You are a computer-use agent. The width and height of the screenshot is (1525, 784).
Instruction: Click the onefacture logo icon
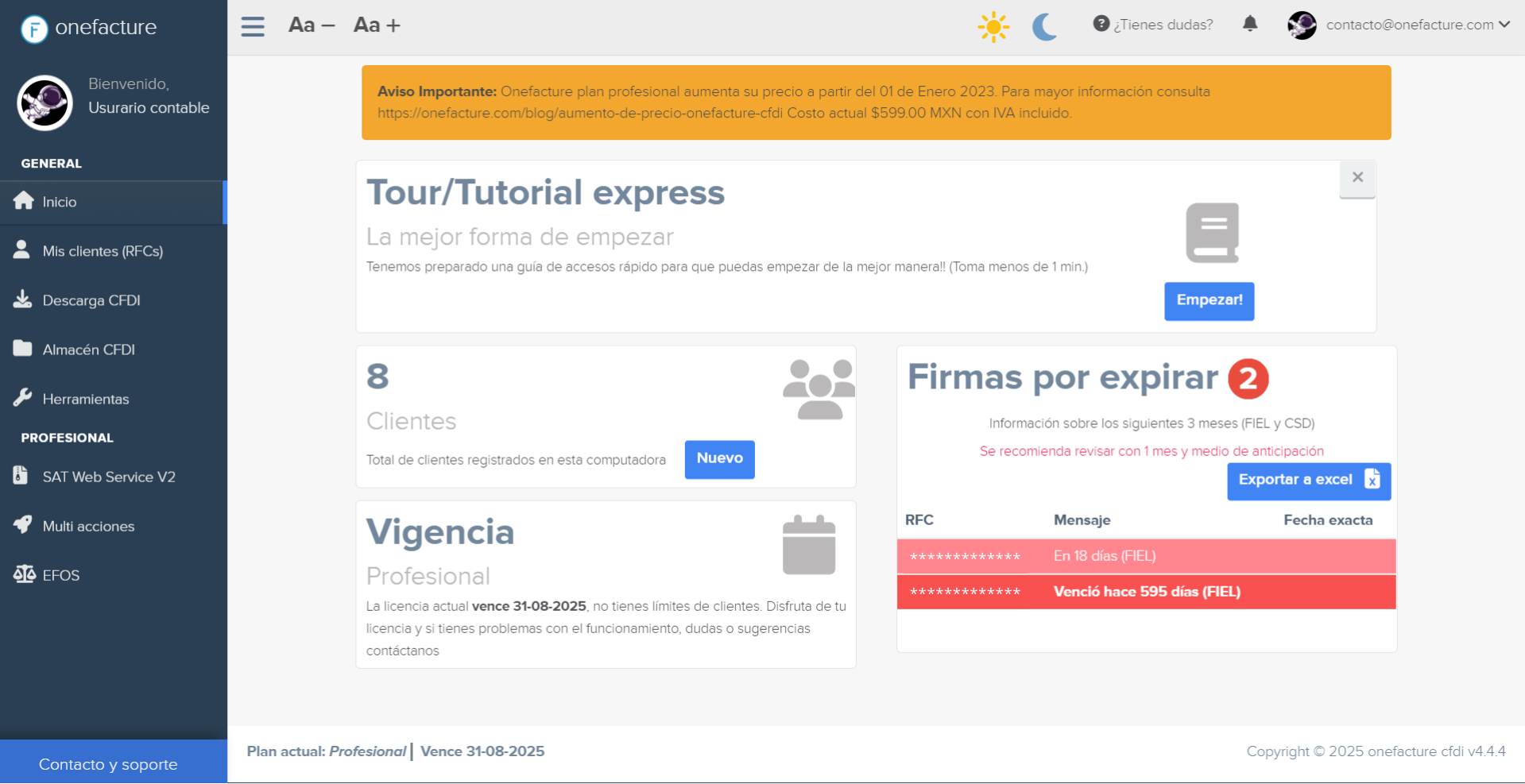(34, 29)
